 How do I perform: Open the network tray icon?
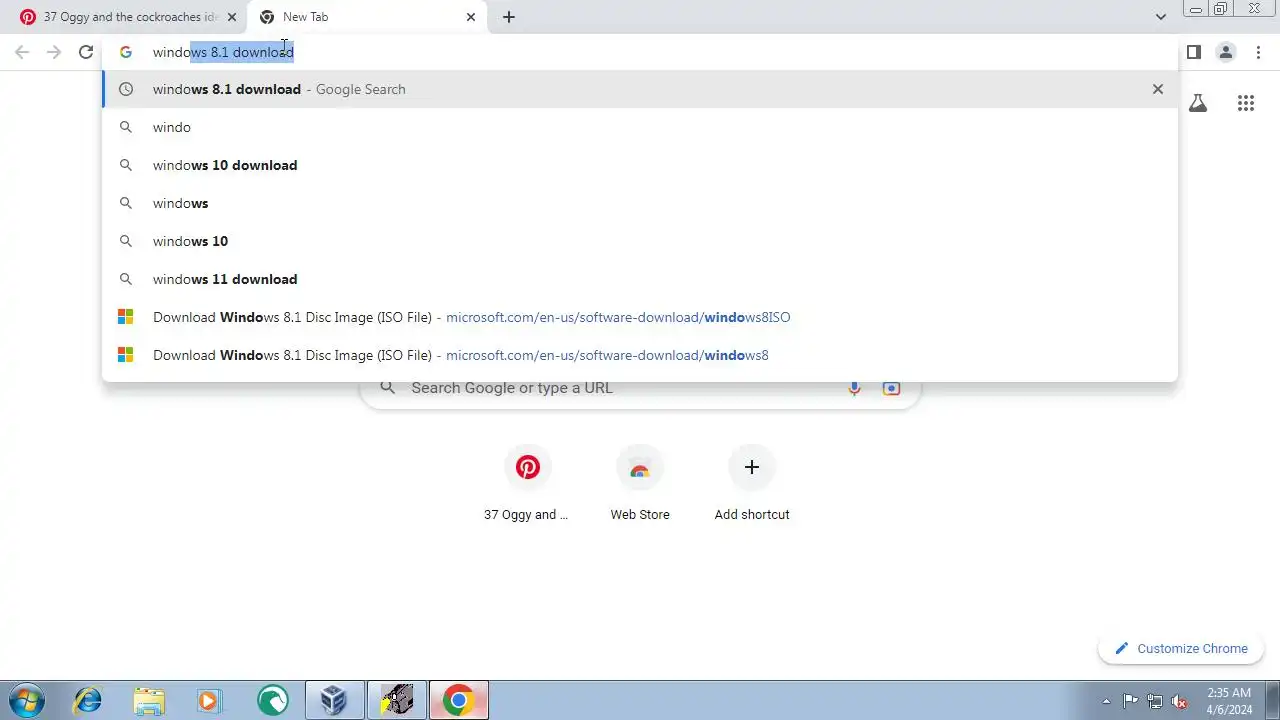[x=1155, y=701]
